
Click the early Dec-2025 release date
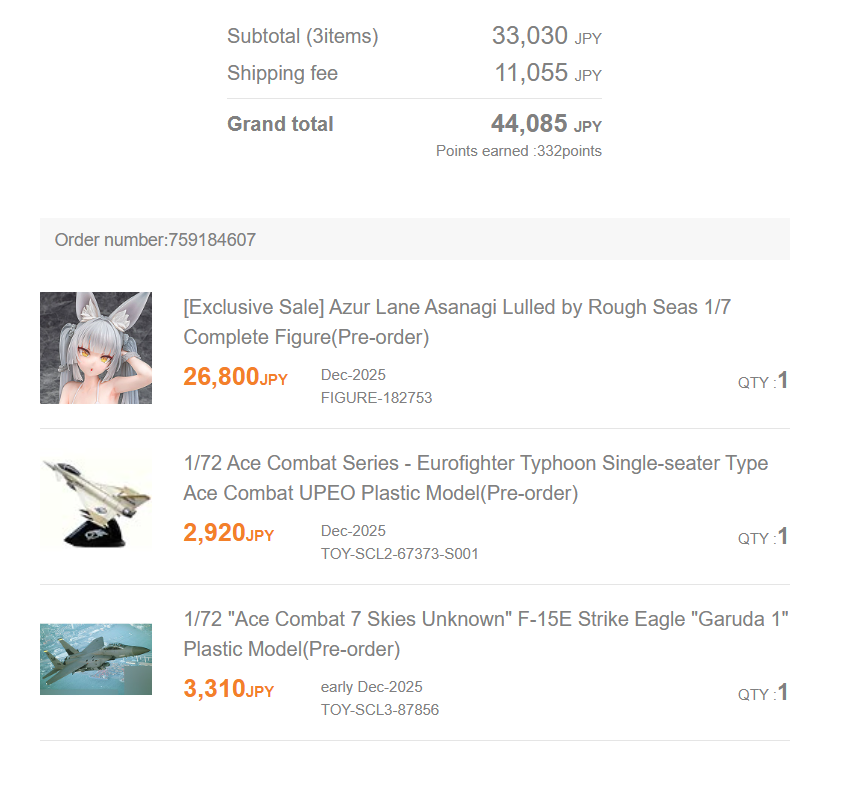(x=371, y=687)
